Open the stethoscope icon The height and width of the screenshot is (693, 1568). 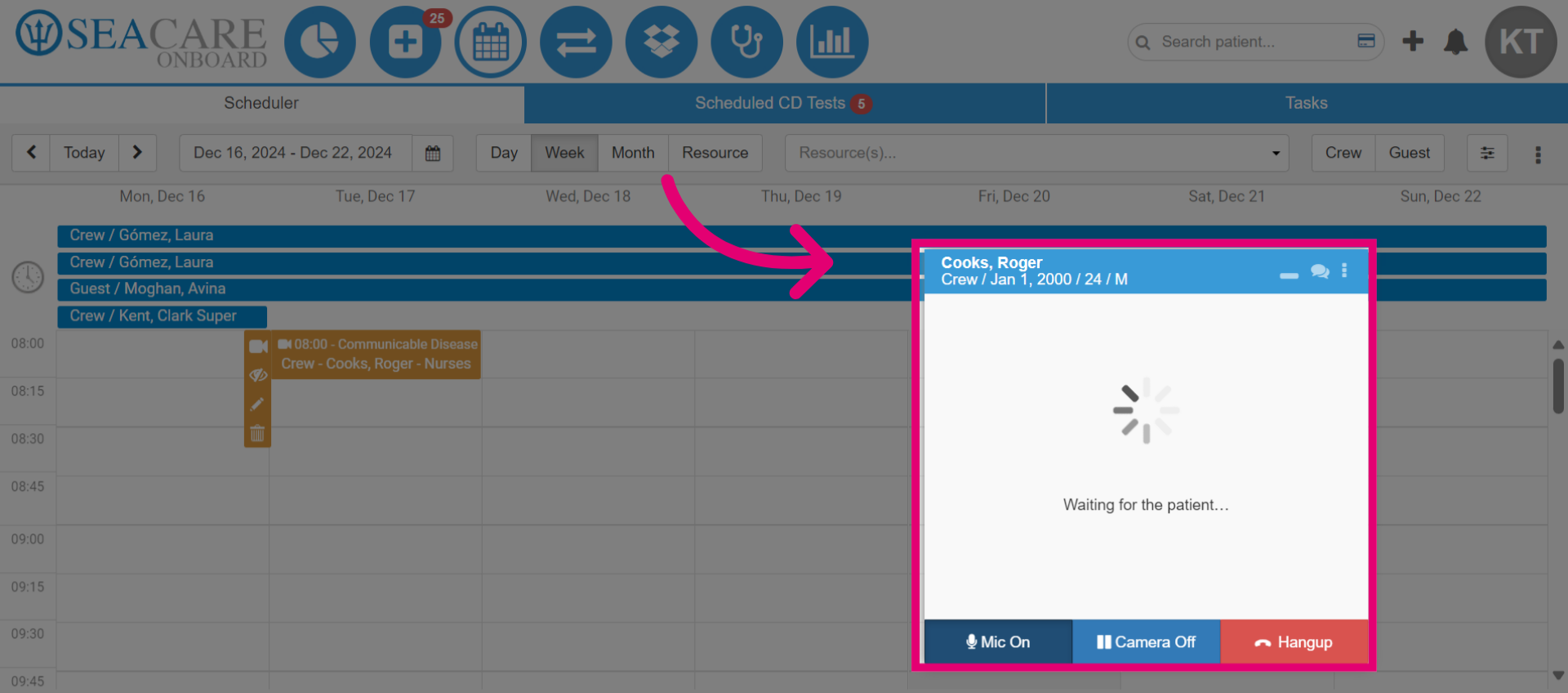(746, 42)
